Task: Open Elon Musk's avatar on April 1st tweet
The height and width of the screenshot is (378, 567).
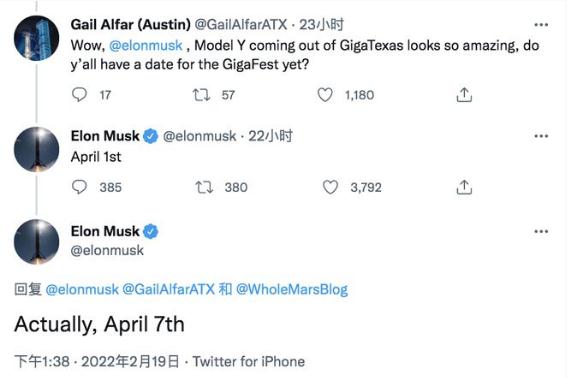Action: (37, 149)
